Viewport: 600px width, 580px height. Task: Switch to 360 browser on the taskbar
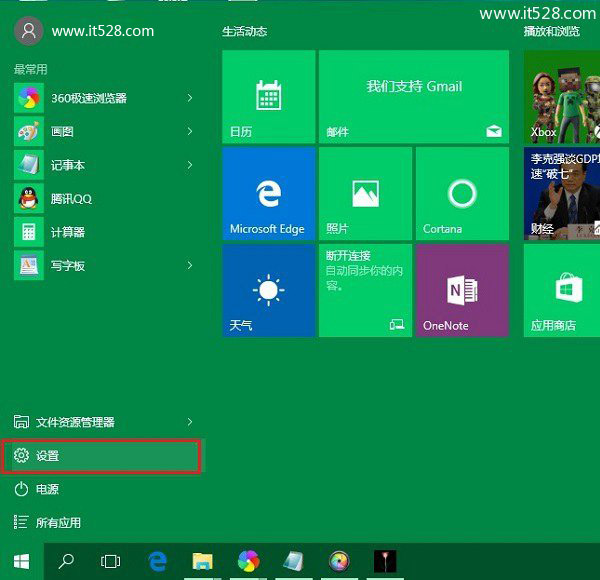(x=248, y=562)
